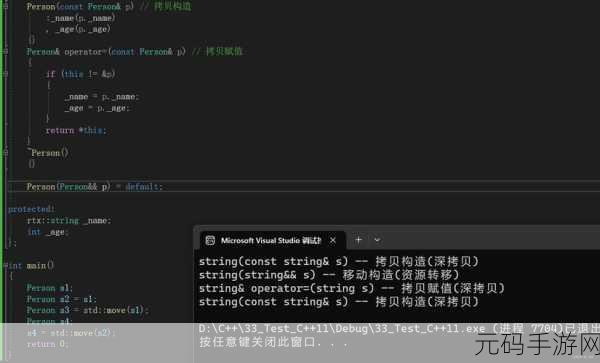This screenshot has width=600, height=363.
Task: Collapse the Person copy constructor fold marker
Action: pyautogui.click(x=5, y=7)
